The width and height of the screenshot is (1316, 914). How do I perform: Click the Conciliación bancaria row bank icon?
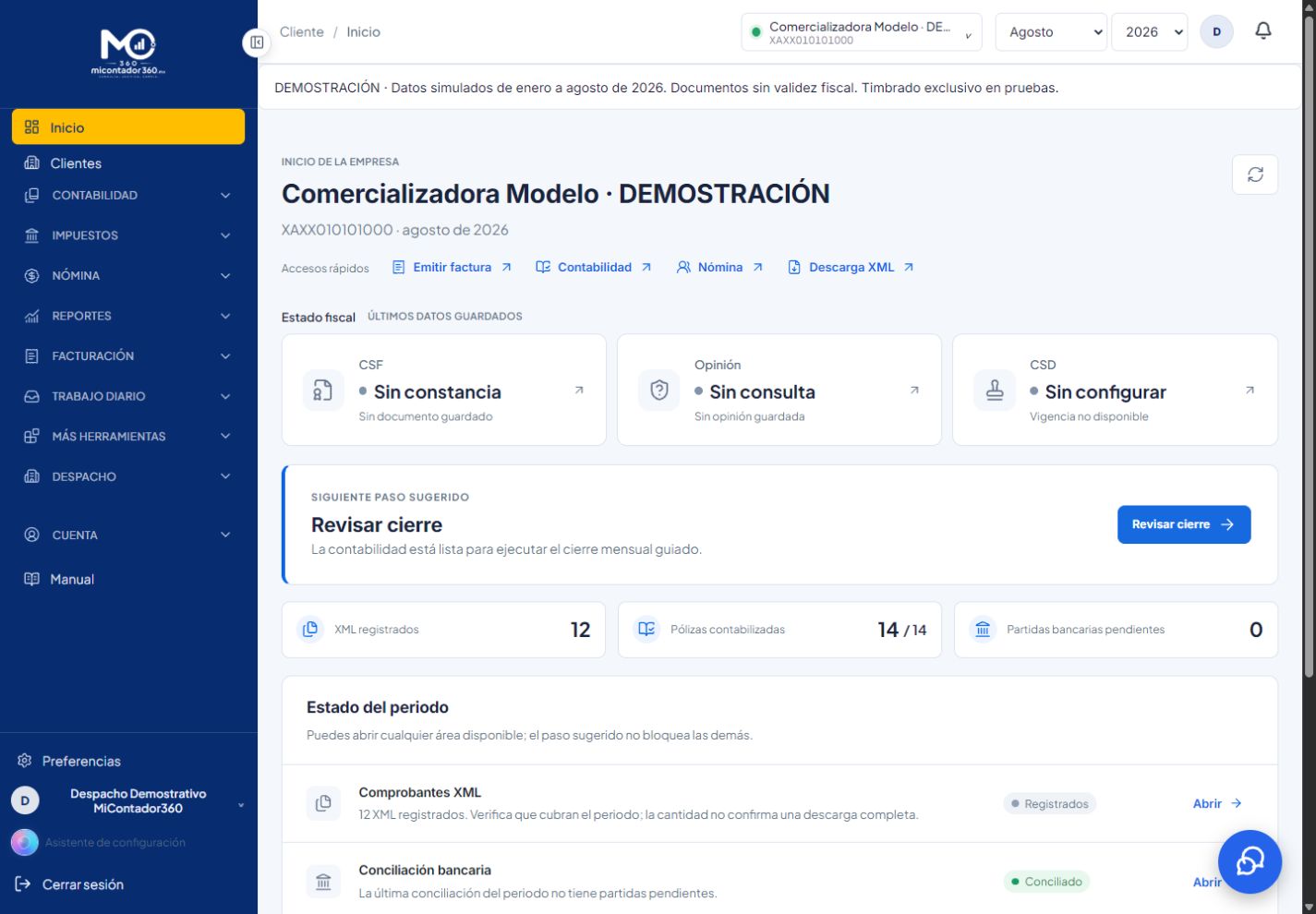tap(323, 882)
